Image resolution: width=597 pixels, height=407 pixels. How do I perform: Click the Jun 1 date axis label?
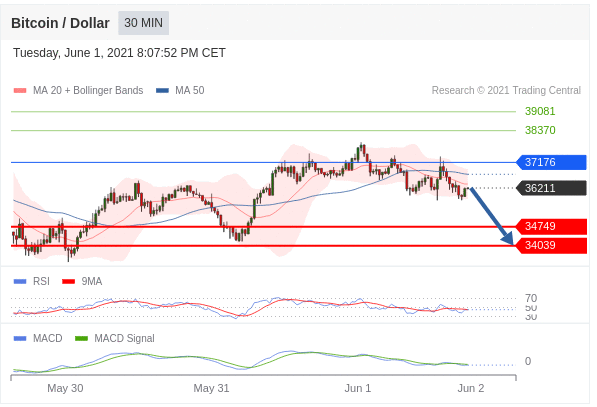(x=358, y=388)
